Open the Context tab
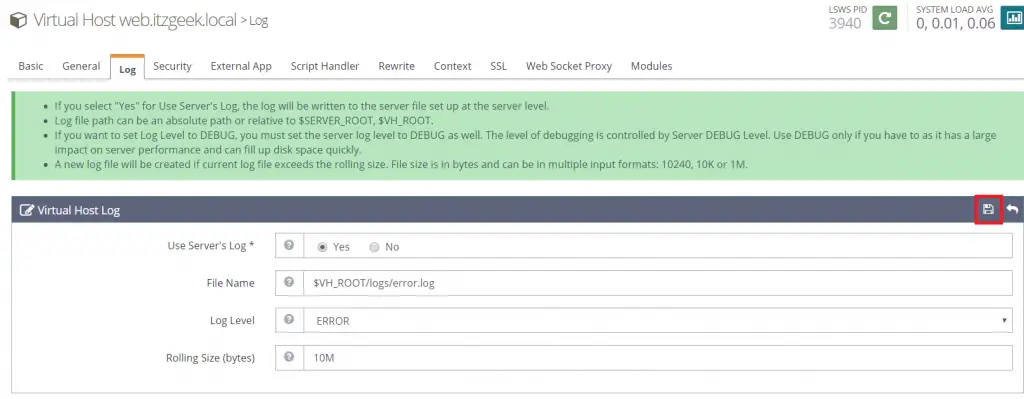This screenshot has height=399, width=1024. pos(453,66)
